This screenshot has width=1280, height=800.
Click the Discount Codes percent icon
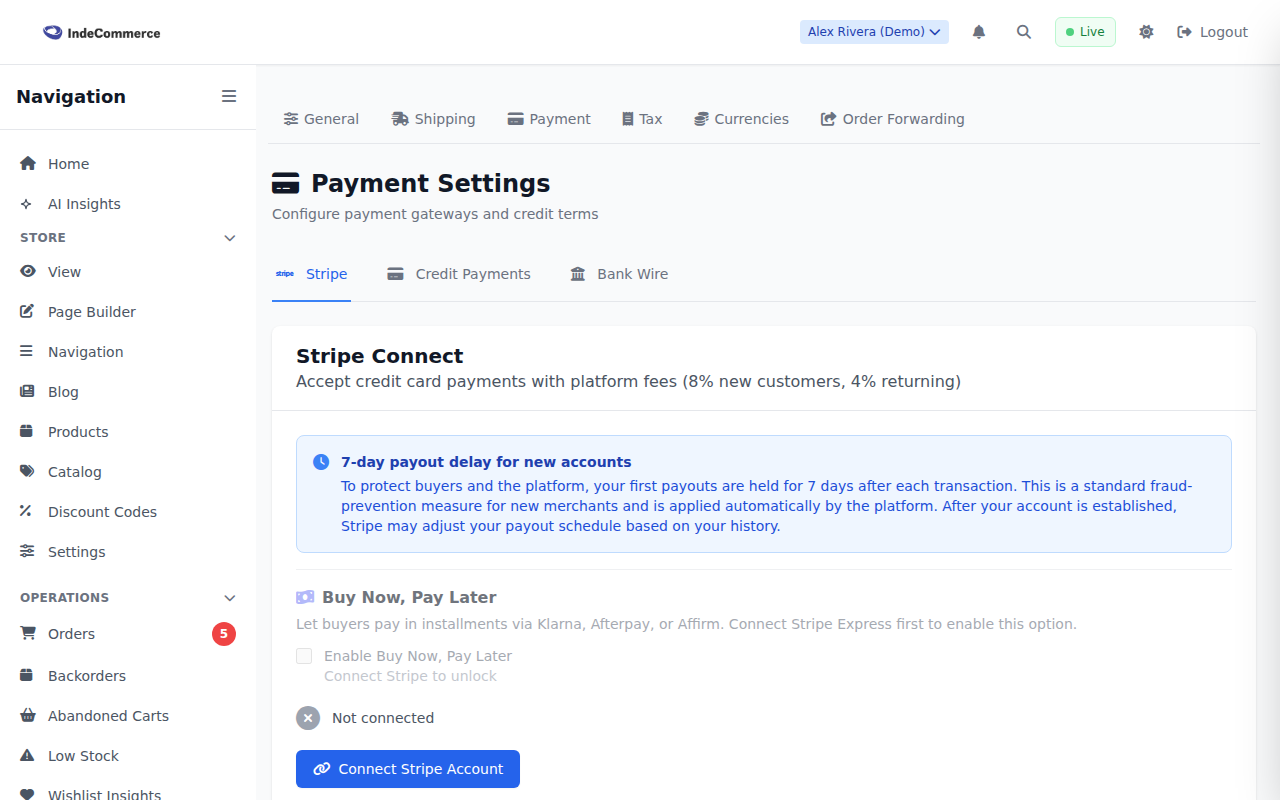(x=27, y=511)
